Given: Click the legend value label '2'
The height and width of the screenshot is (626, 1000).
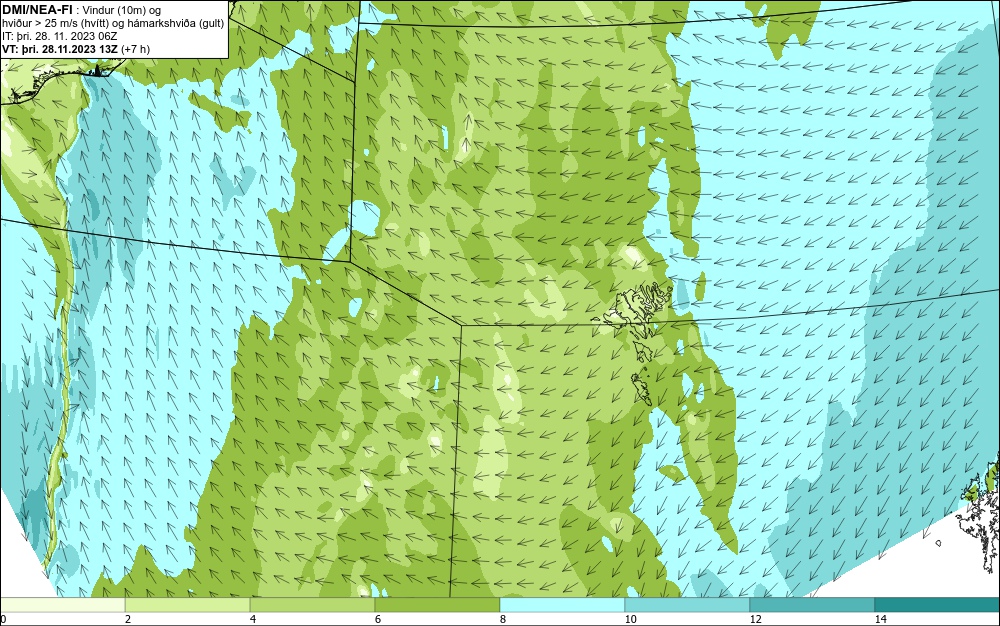Looking at the screenshot, I should (x=128, y=619).
